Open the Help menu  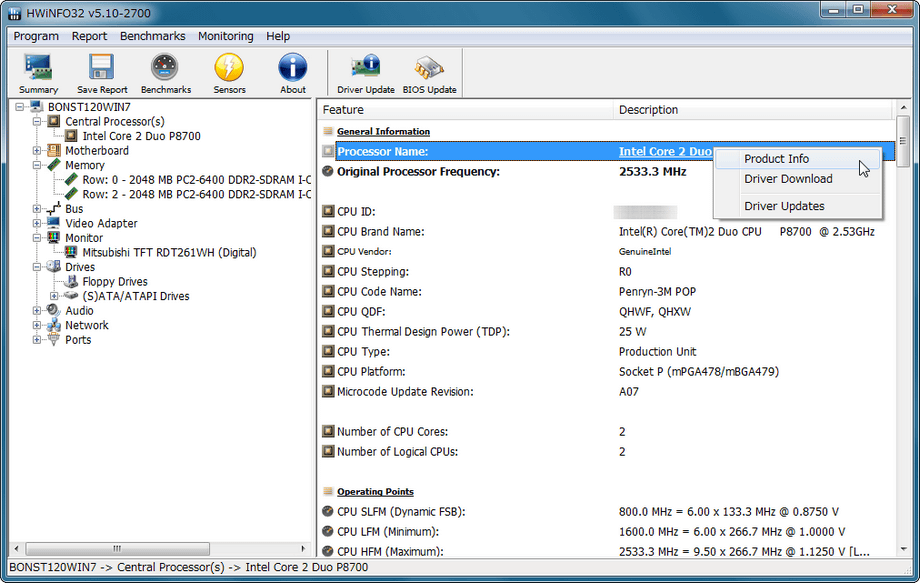278,36
